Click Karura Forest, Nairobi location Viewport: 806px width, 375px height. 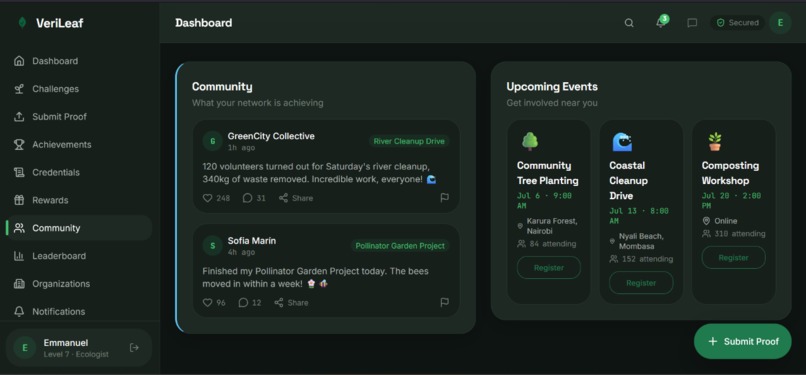[547, 226]
